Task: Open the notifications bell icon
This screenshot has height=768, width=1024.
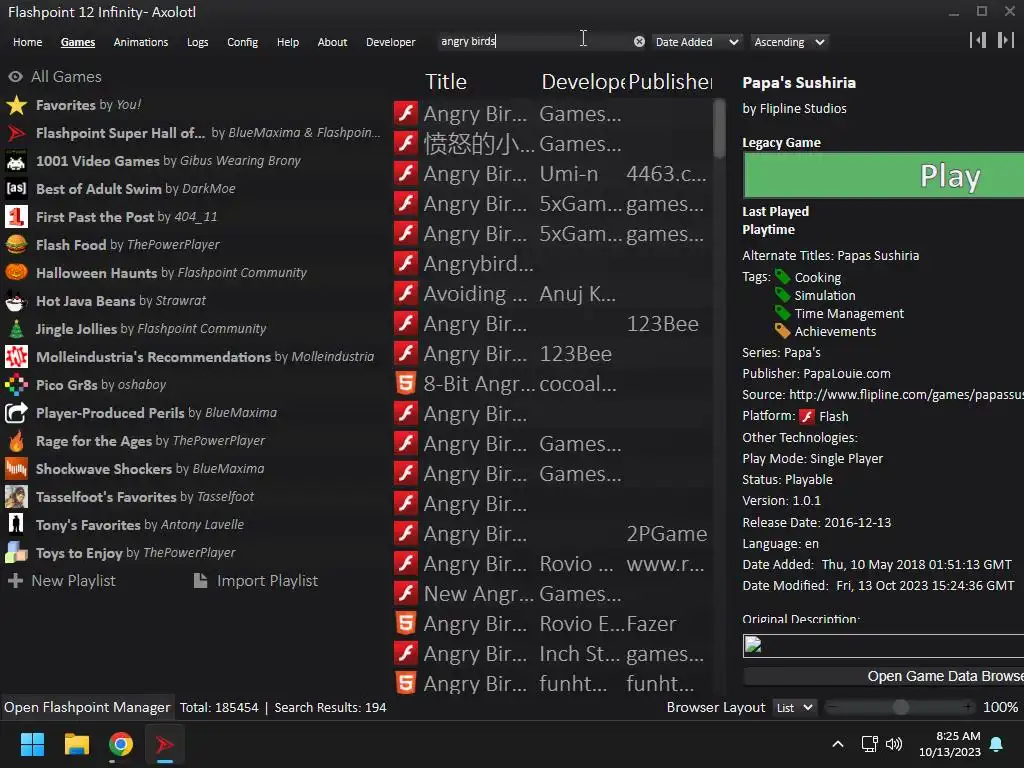Action: 997,744
